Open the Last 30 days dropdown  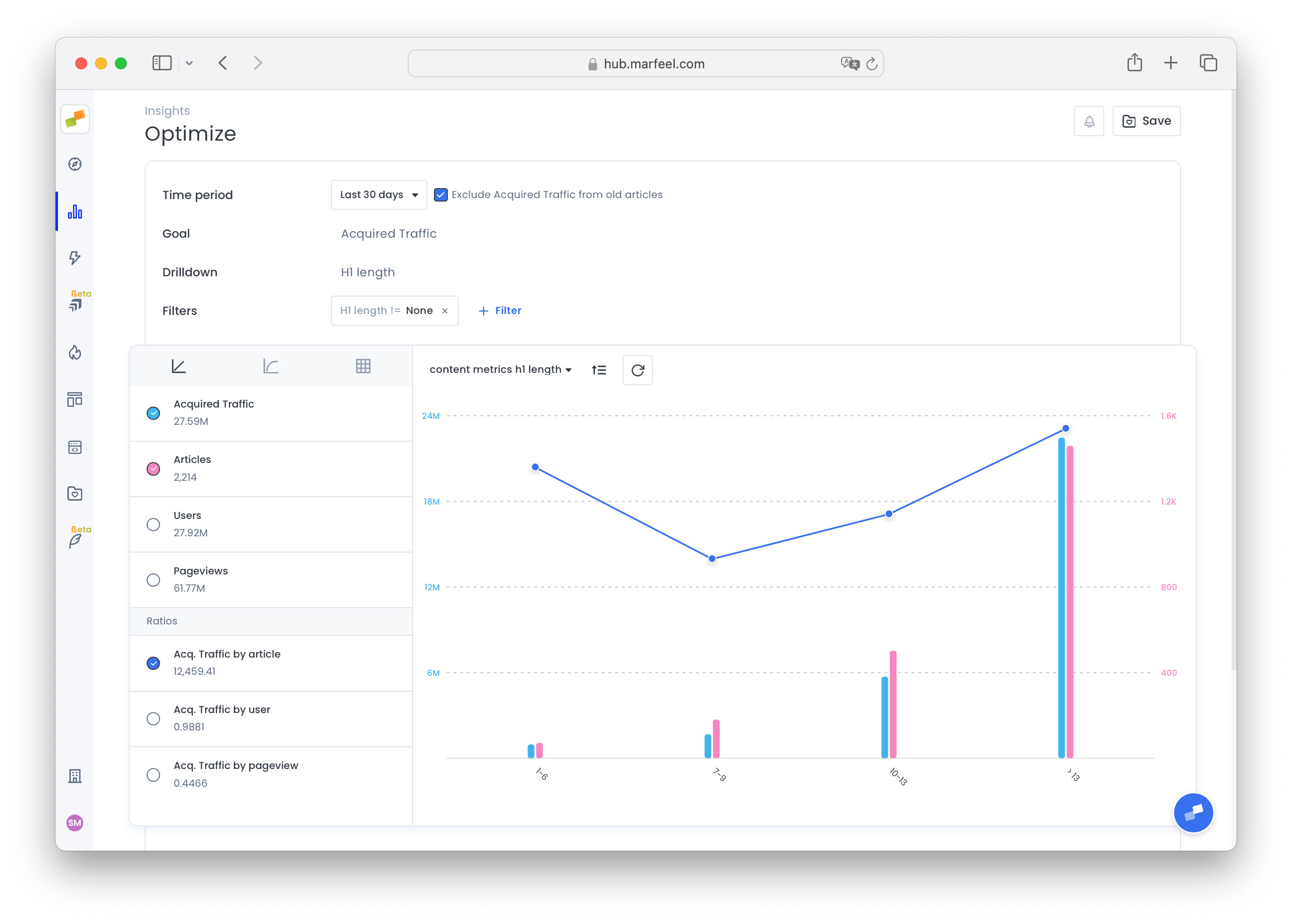[x=378, y=195]
